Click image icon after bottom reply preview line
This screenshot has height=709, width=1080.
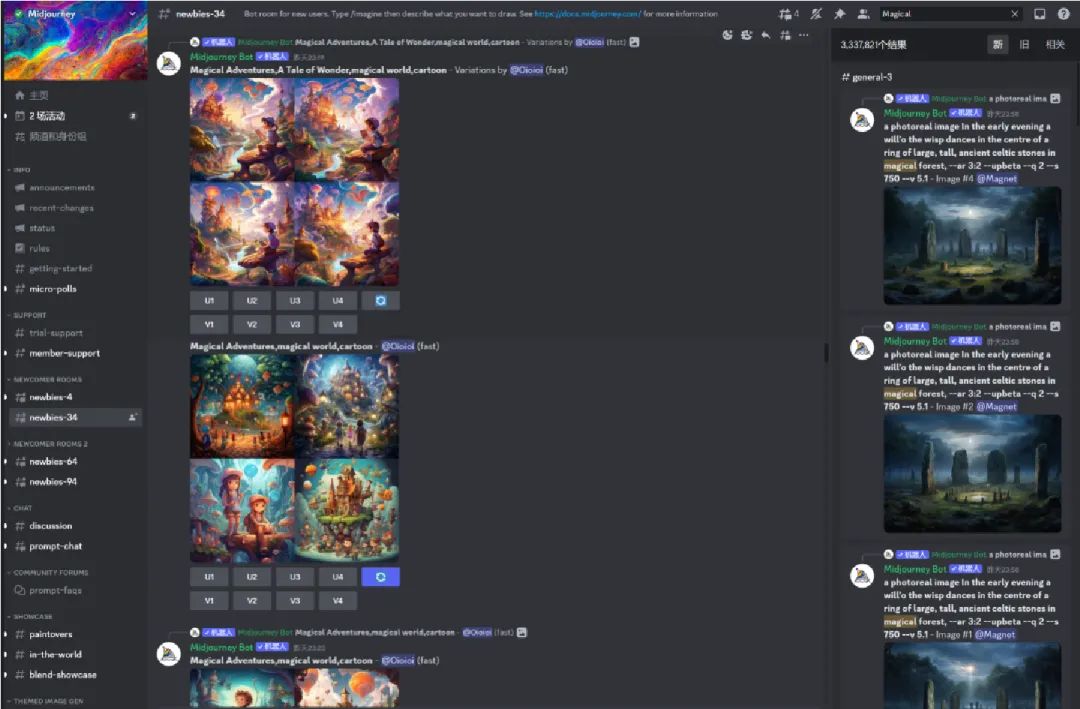click(x=521, y=632)
